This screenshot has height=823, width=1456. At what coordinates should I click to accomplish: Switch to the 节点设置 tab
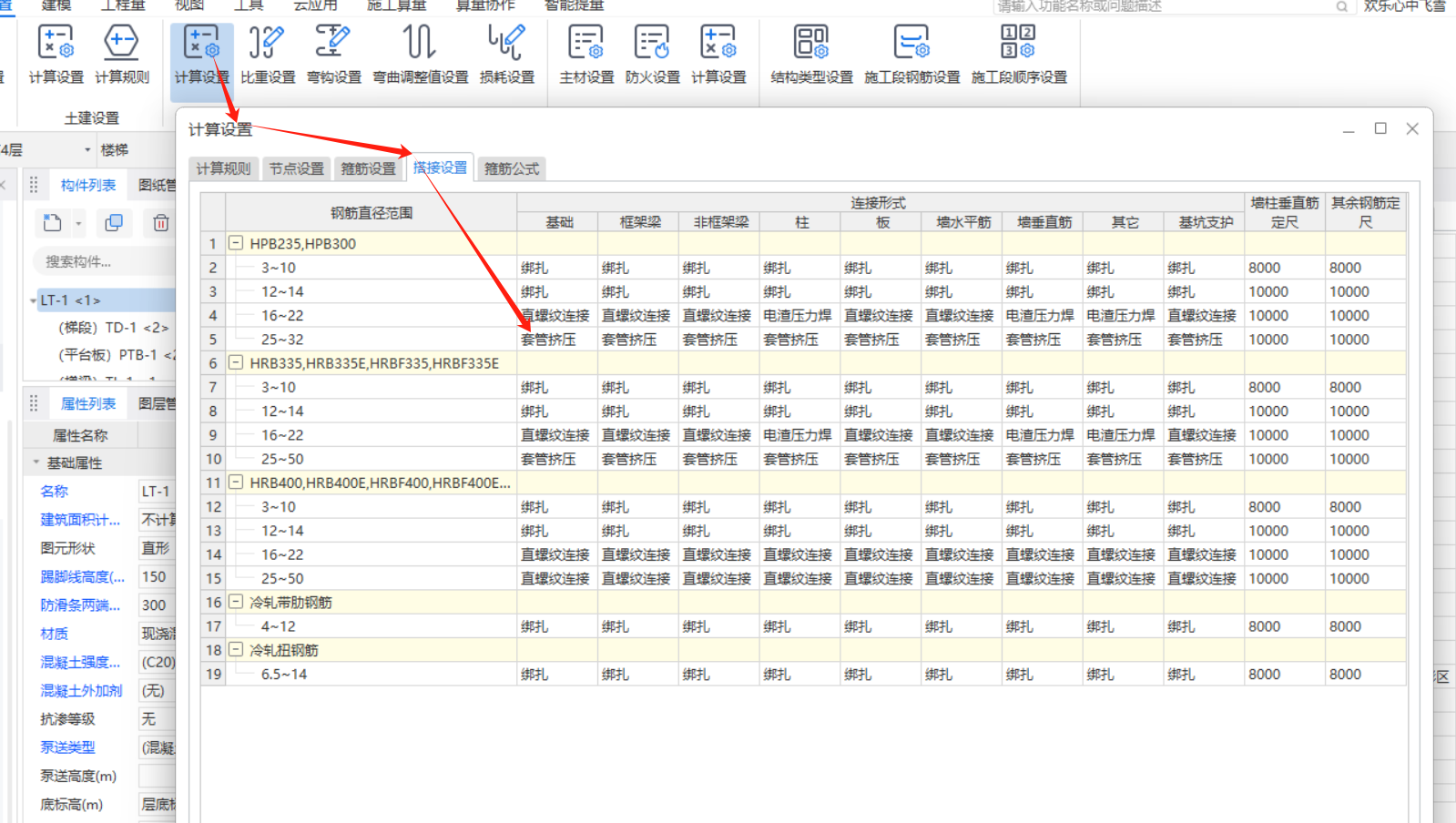[x=296, y=168]
